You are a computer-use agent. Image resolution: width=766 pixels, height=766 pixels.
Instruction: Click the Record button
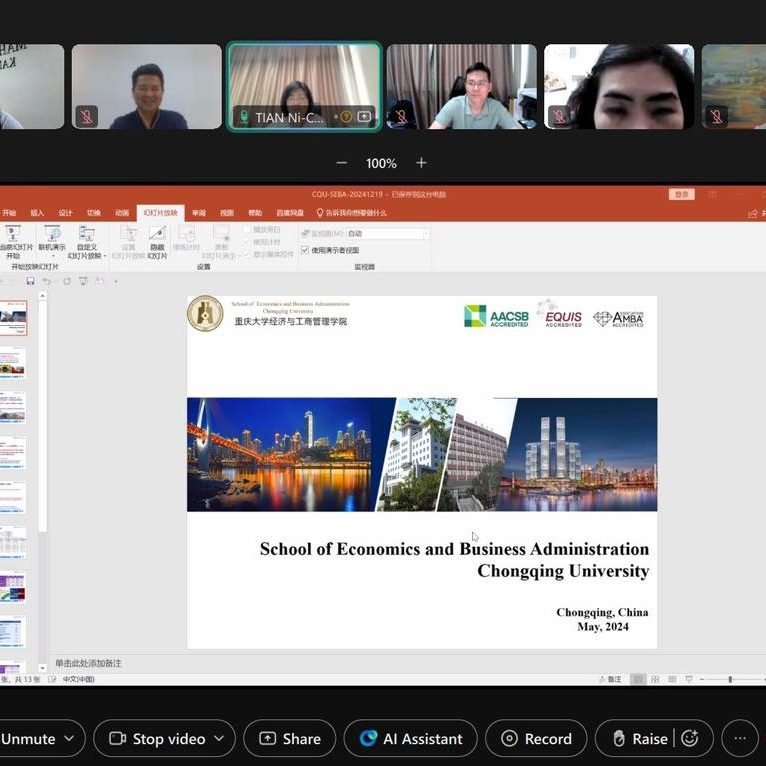(x=536, y=739)
